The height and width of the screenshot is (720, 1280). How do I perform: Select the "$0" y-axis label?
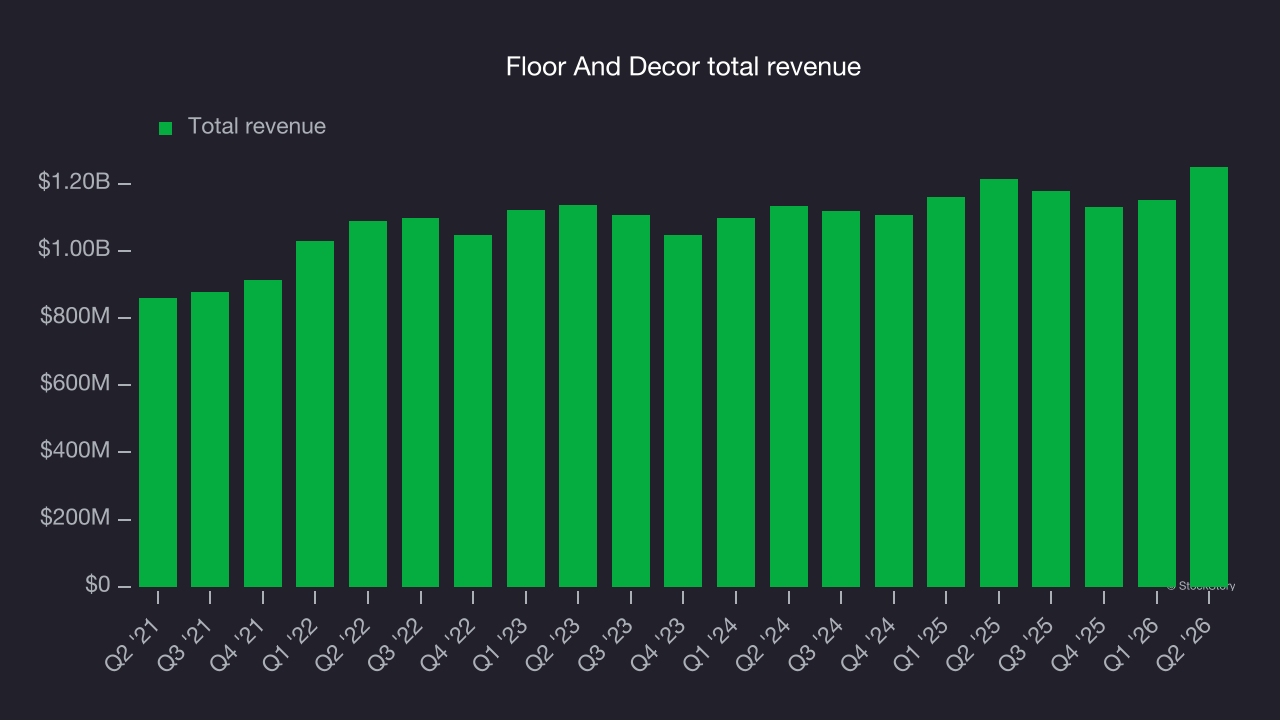pos(96,585)
